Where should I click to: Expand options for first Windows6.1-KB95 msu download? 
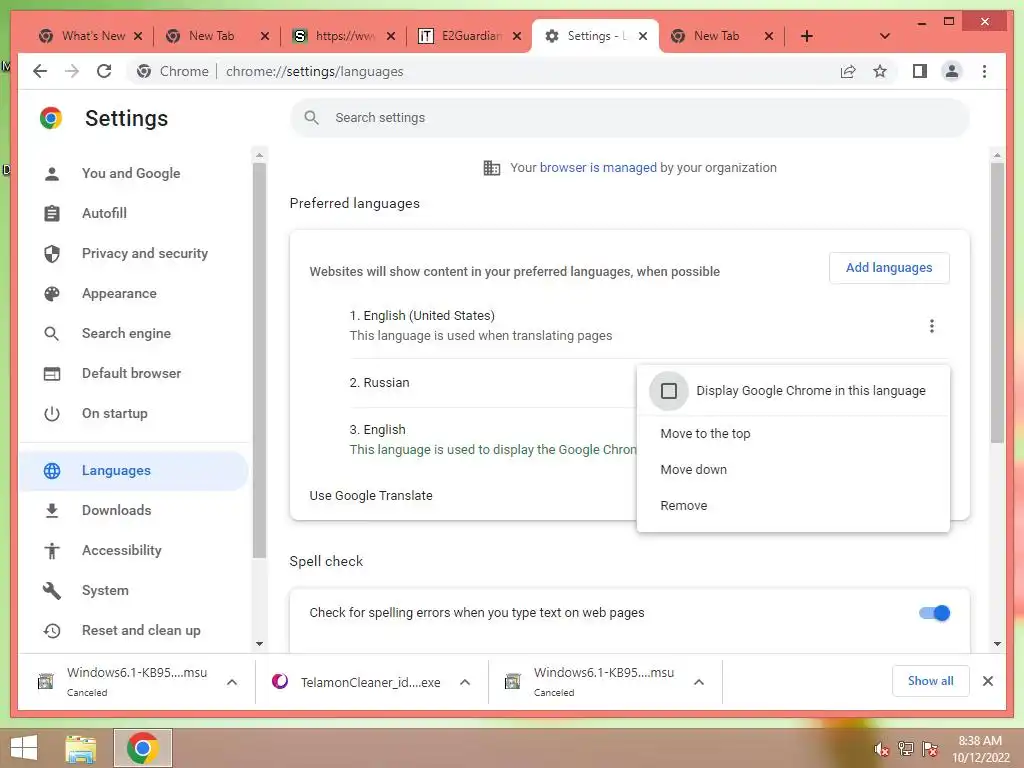tap(232, 682)
